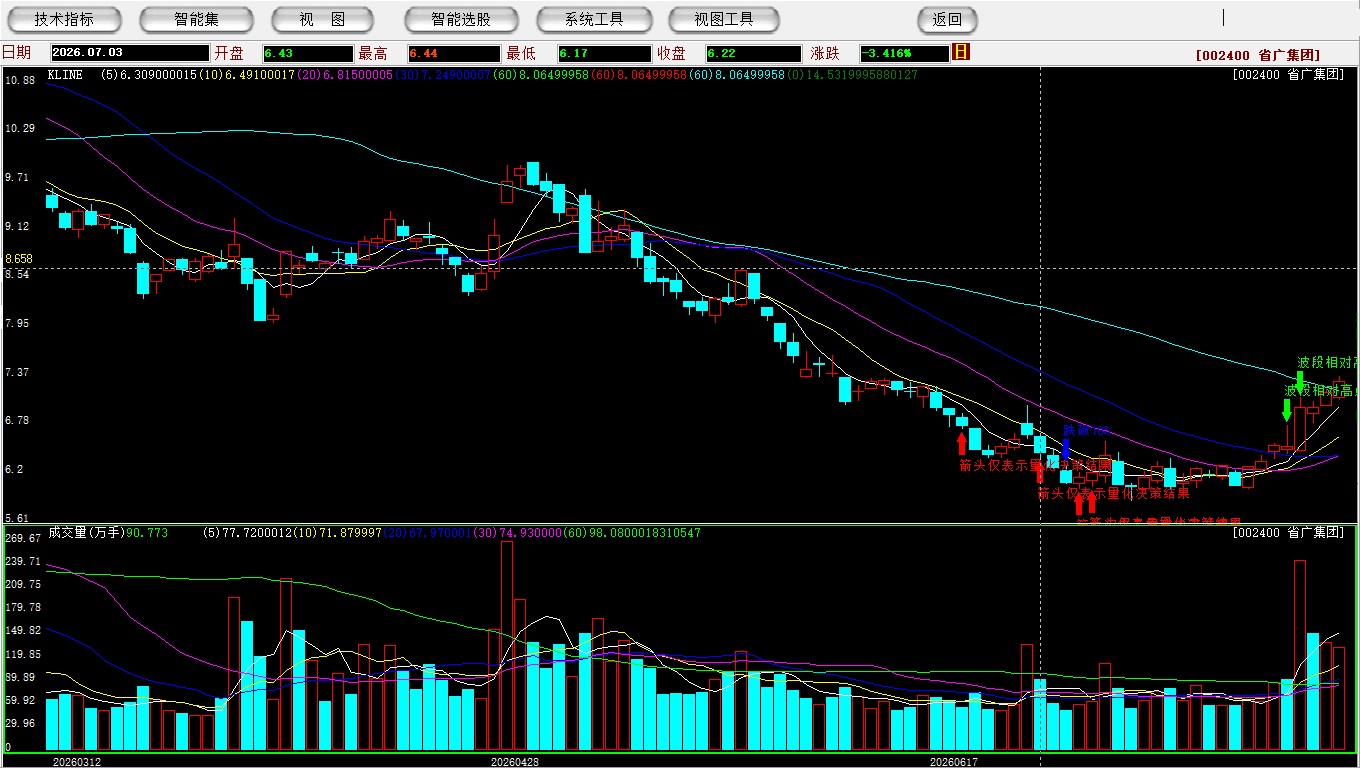Click the KLINE indicator label
Viewport: 1360px width, 768px height.
tap(65, 74)
